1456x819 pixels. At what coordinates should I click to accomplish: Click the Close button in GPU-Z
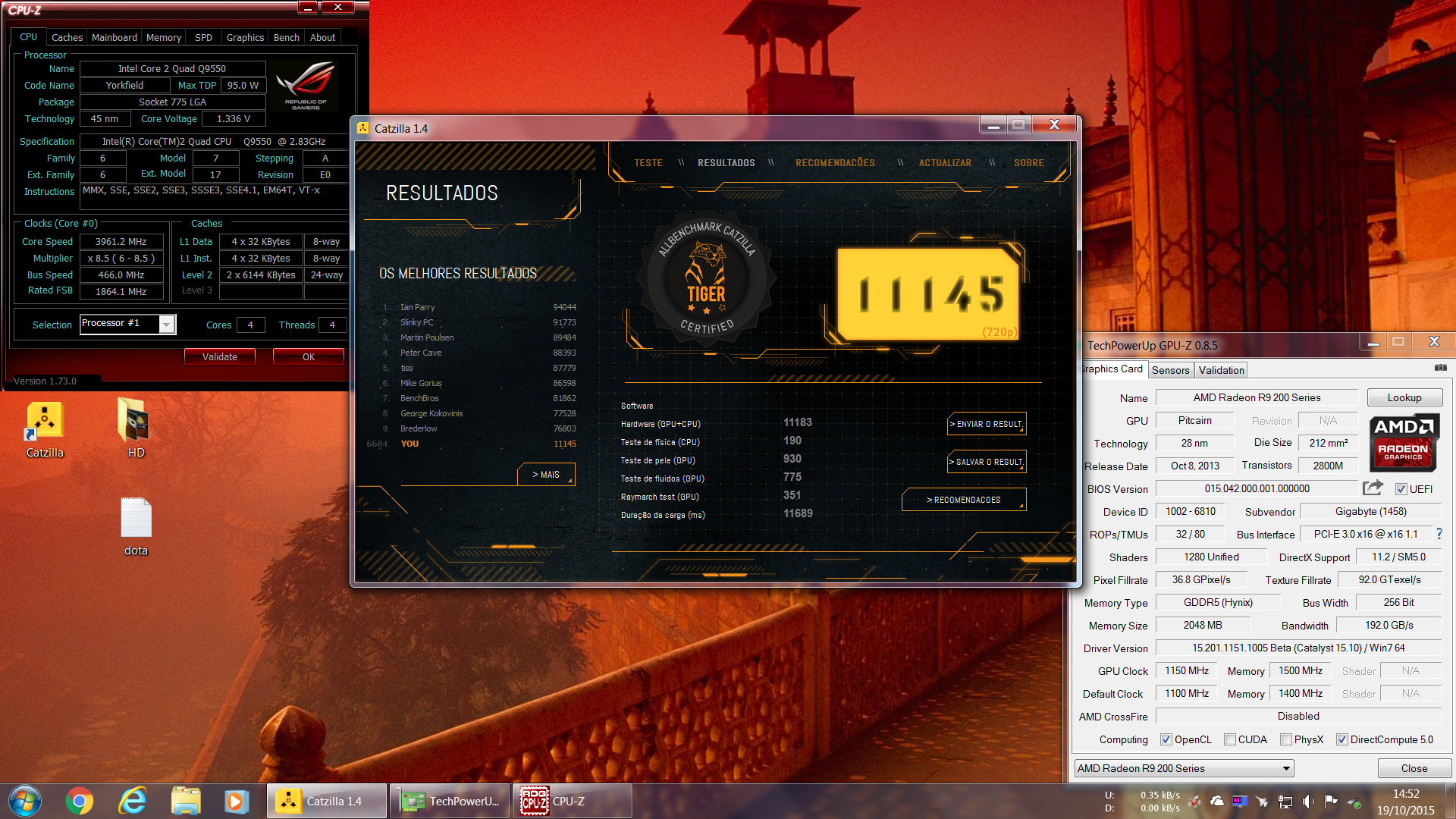[1414, 768]
